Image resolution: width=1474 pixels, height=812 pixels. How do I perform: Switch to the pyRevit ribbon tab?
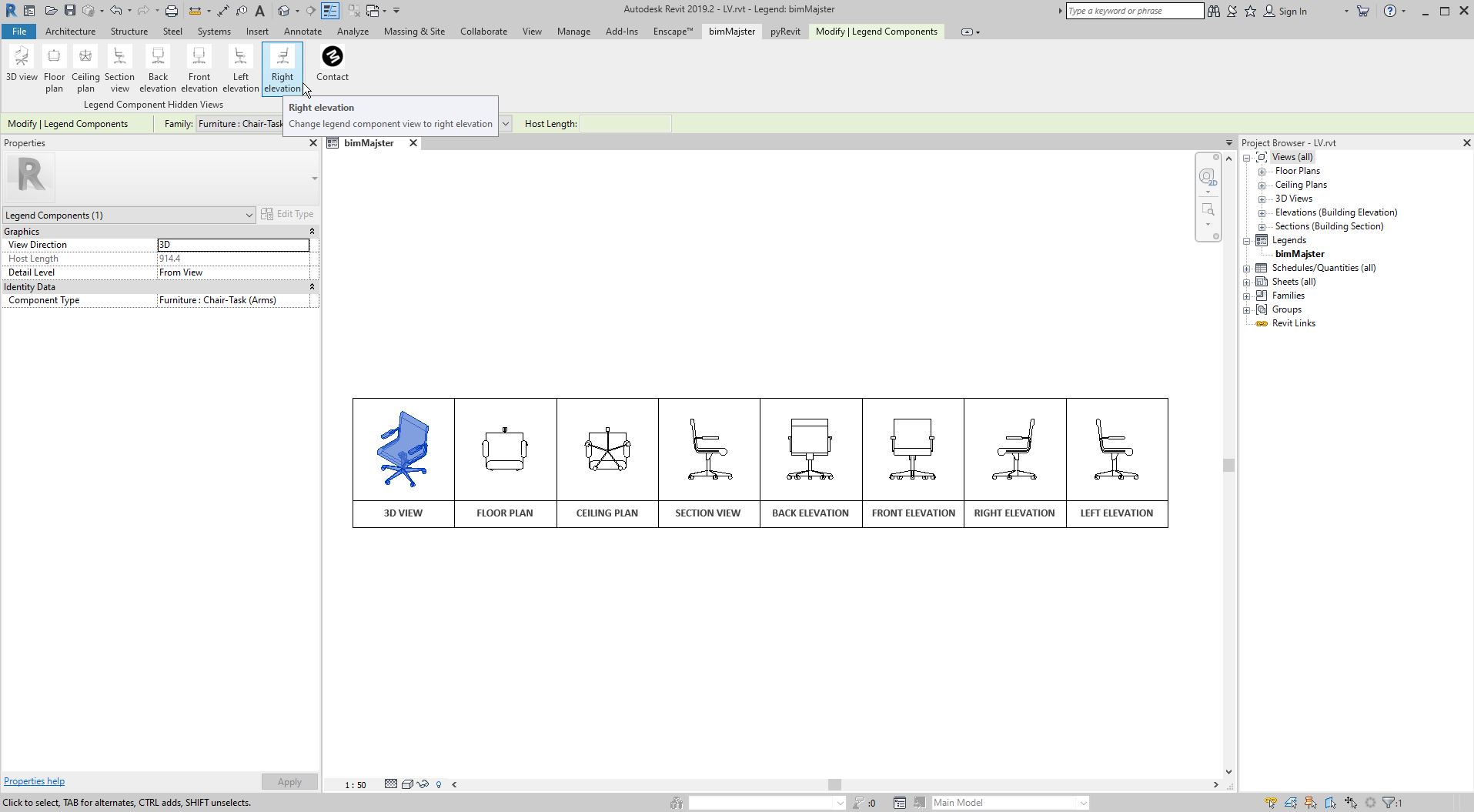[785, 32]
